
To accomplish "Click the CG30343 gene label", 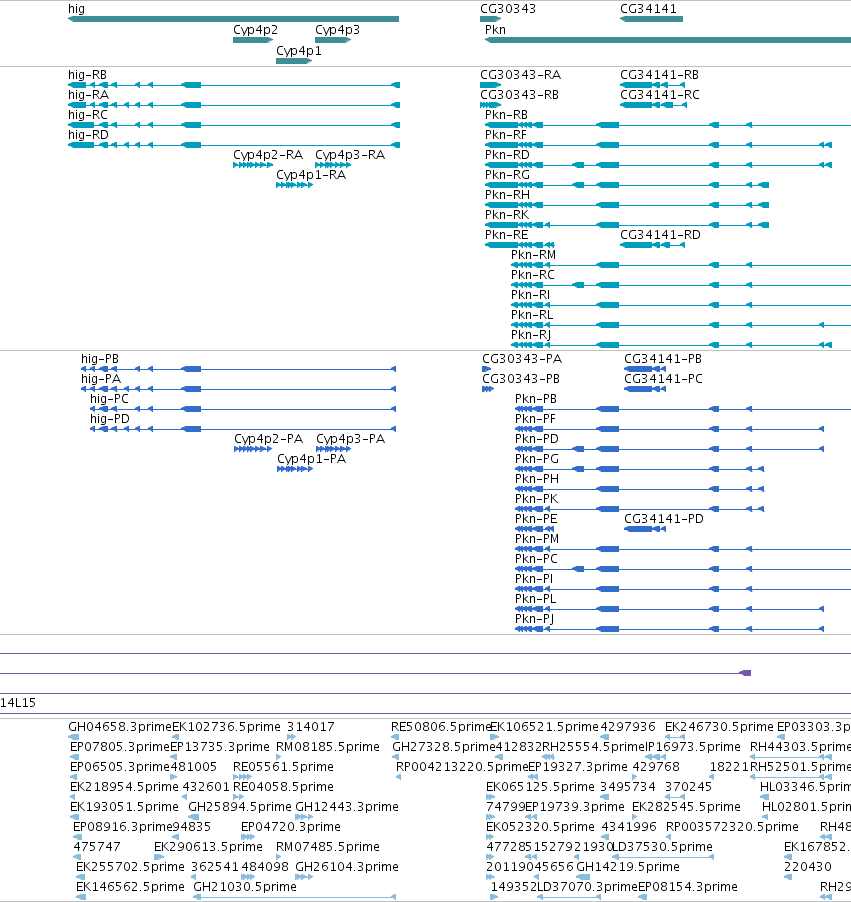I will tap(507, 9).
